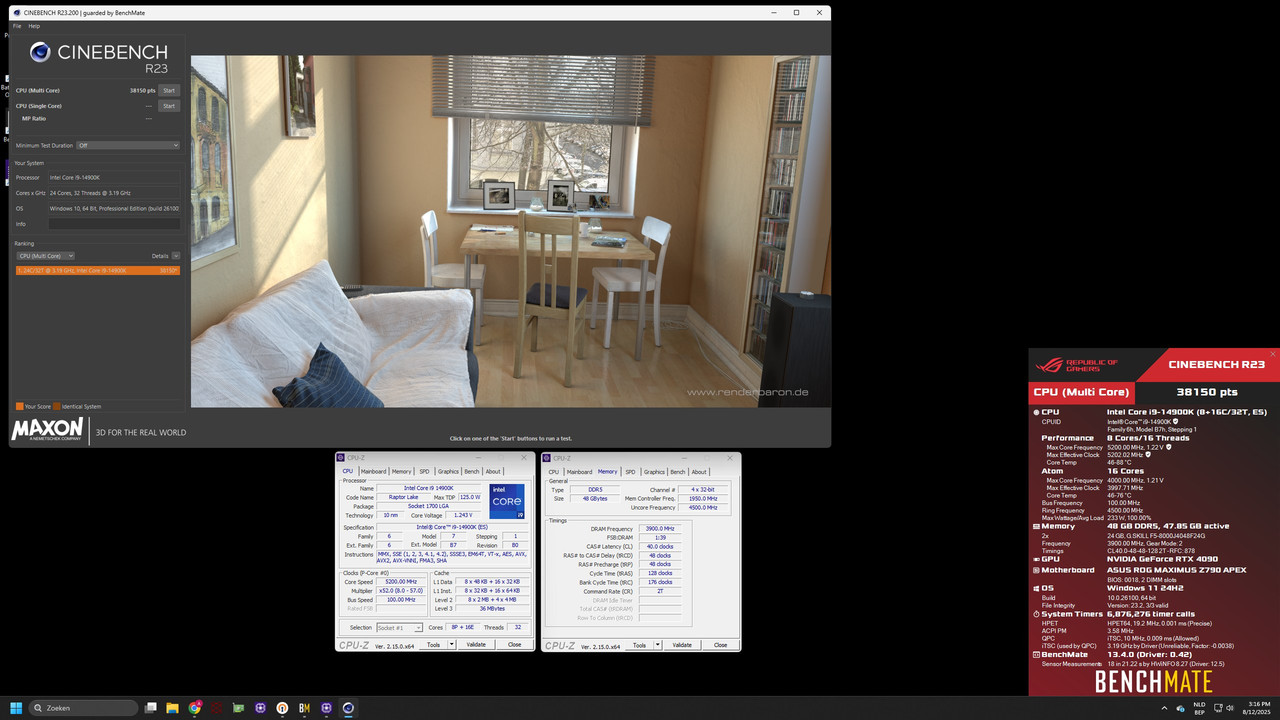Click the Processor field in Your System
1280x720 pixels.
click(x=114, y=177)
